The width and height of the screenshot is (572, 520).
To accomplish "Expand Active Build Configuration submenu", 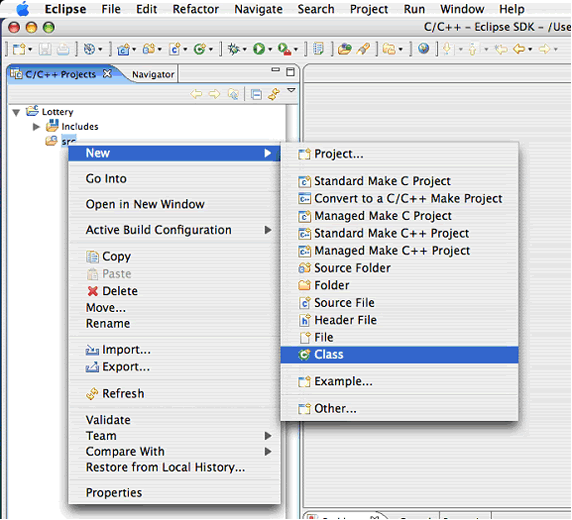I will tap(174, 230).
